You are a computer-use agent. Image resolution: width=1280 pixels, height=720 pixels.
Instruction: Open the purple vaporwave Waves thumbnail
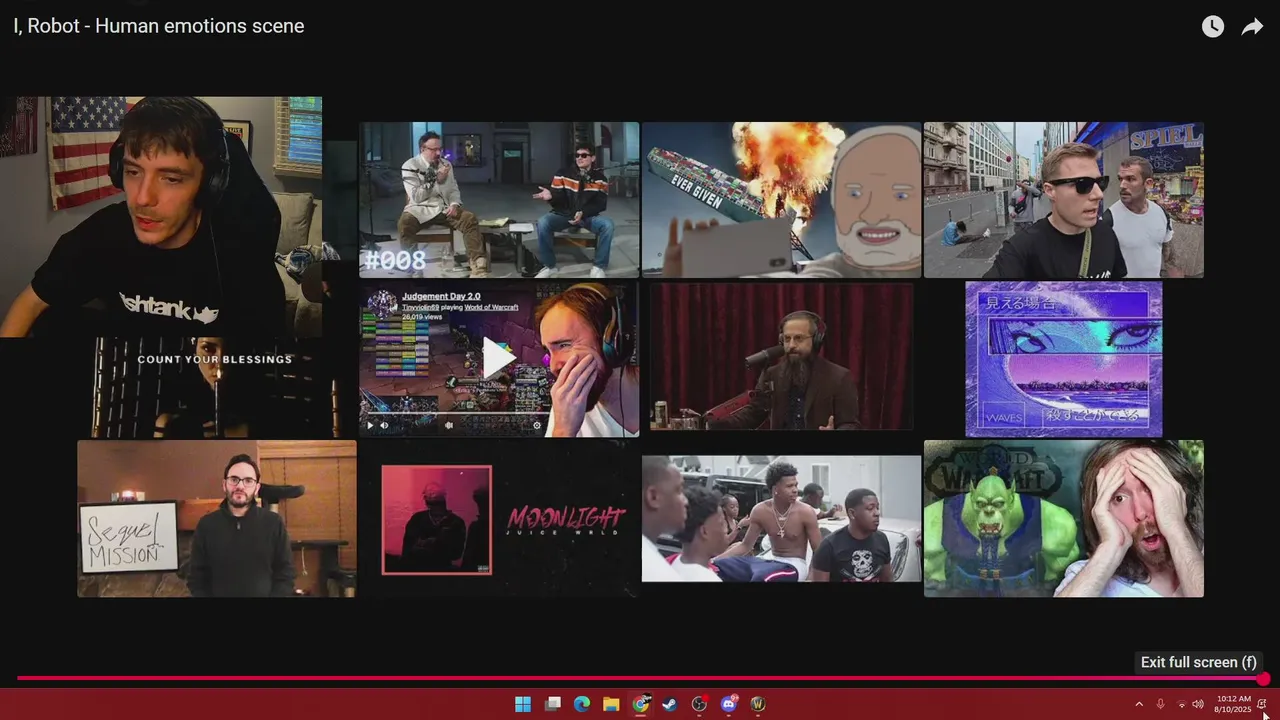1064,359
